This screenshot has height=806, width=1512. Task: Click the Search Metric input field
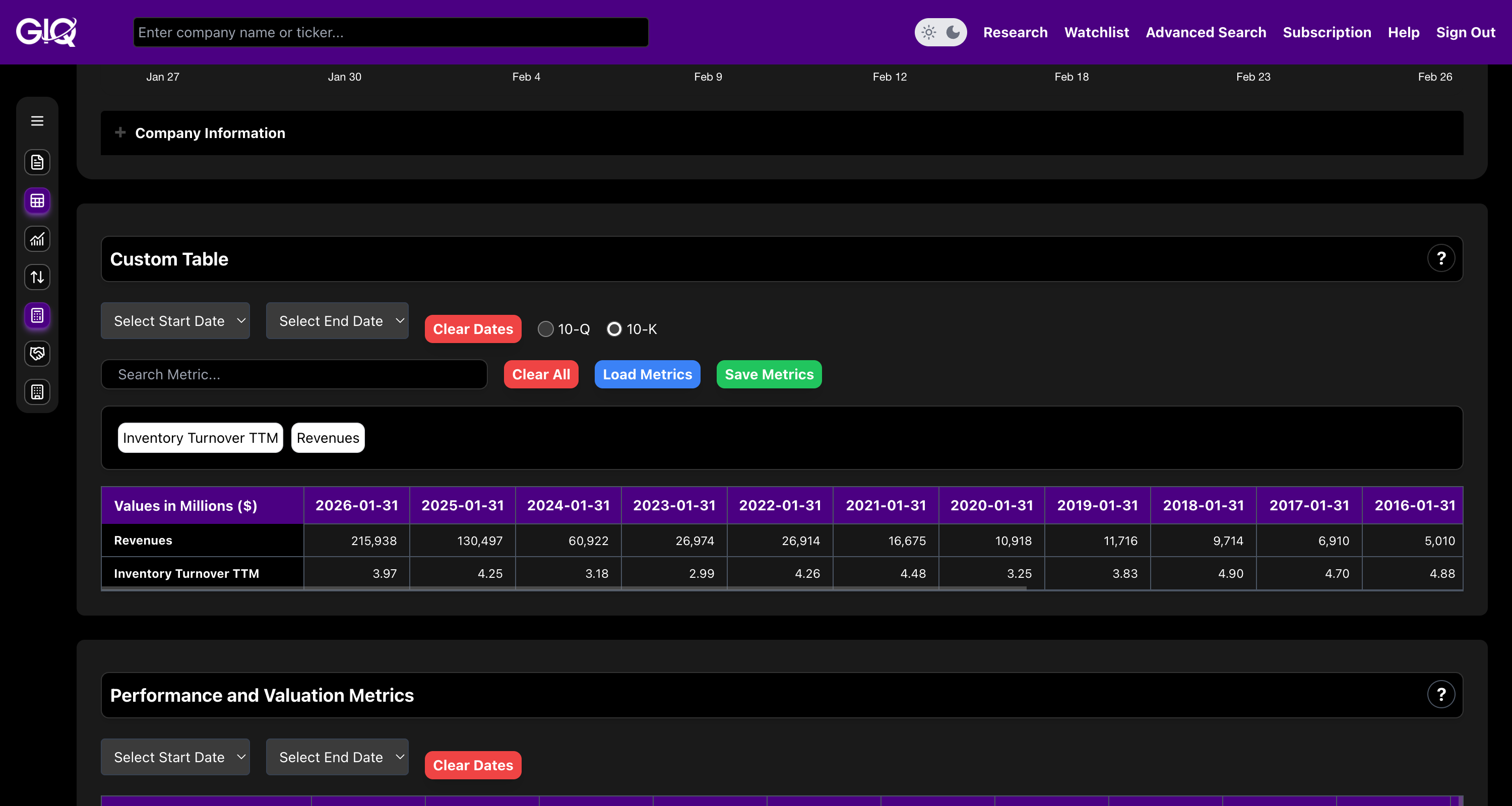pos(293,374)
